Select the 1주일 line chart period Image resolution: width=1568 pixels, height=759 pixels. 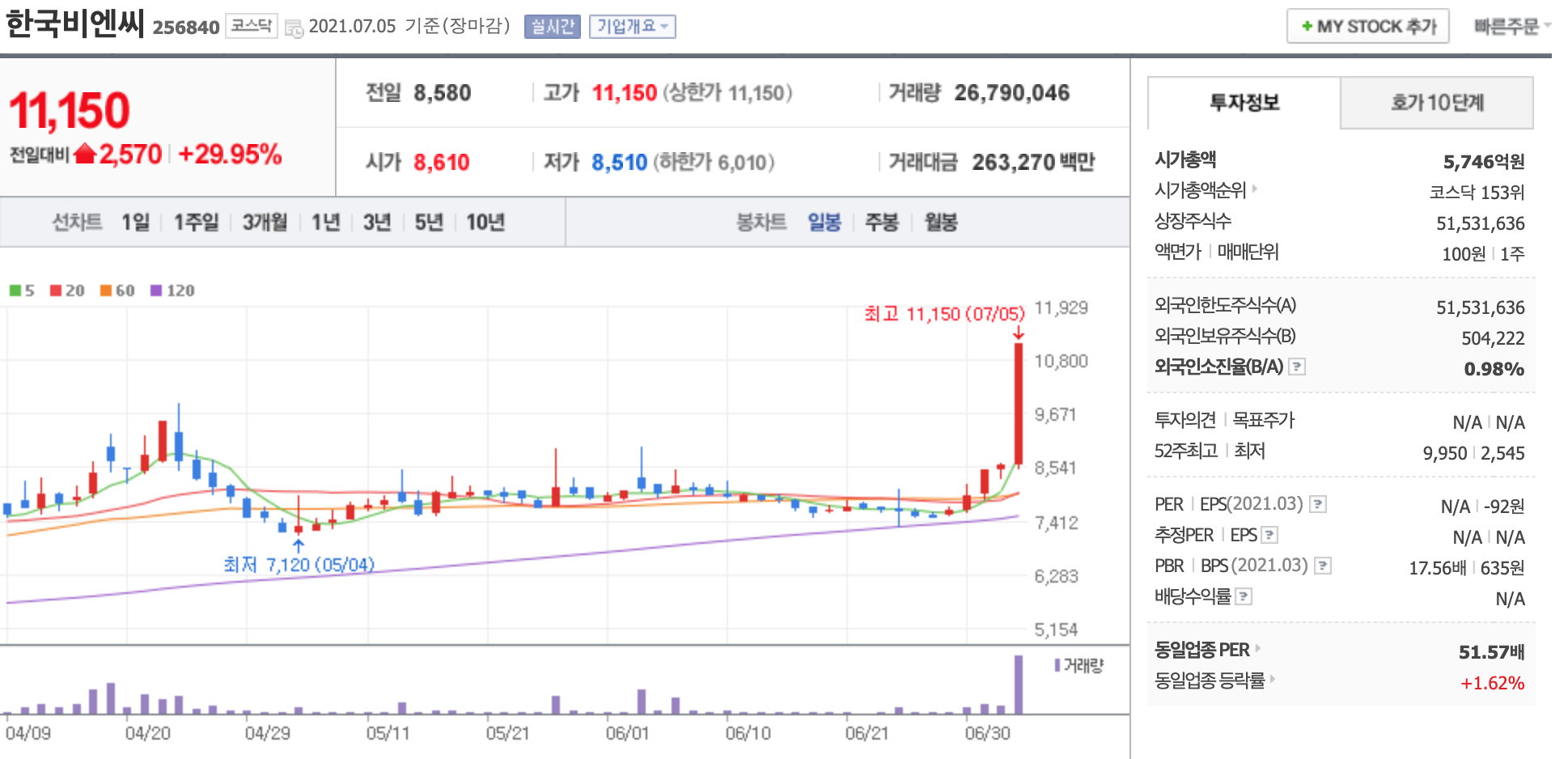pyautogui.click(x=197, y=223)
